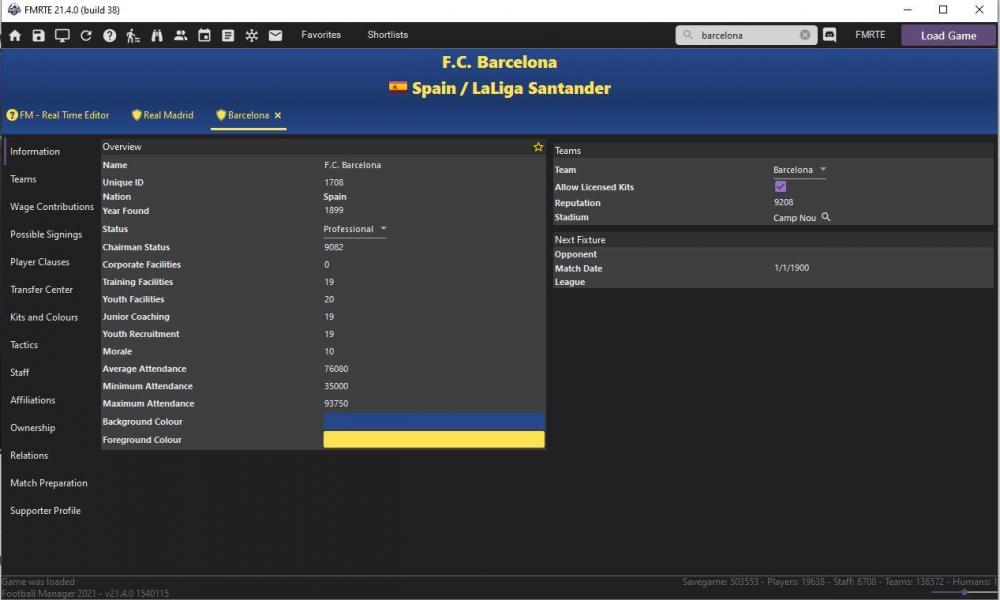Image resolution: width=1000 pixels, height=600 pixels.
Task: Pick the blue Background Colour swatch
Action: pos(434,421)
